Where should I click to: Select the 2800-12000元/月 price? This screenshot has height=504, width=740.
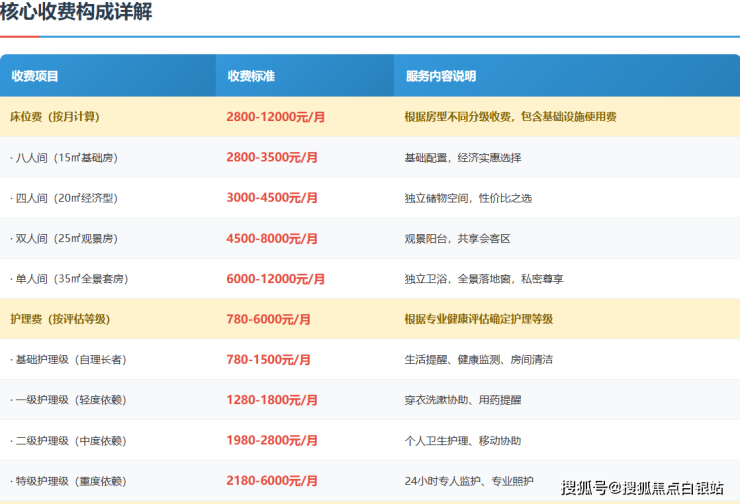point(275,117)
